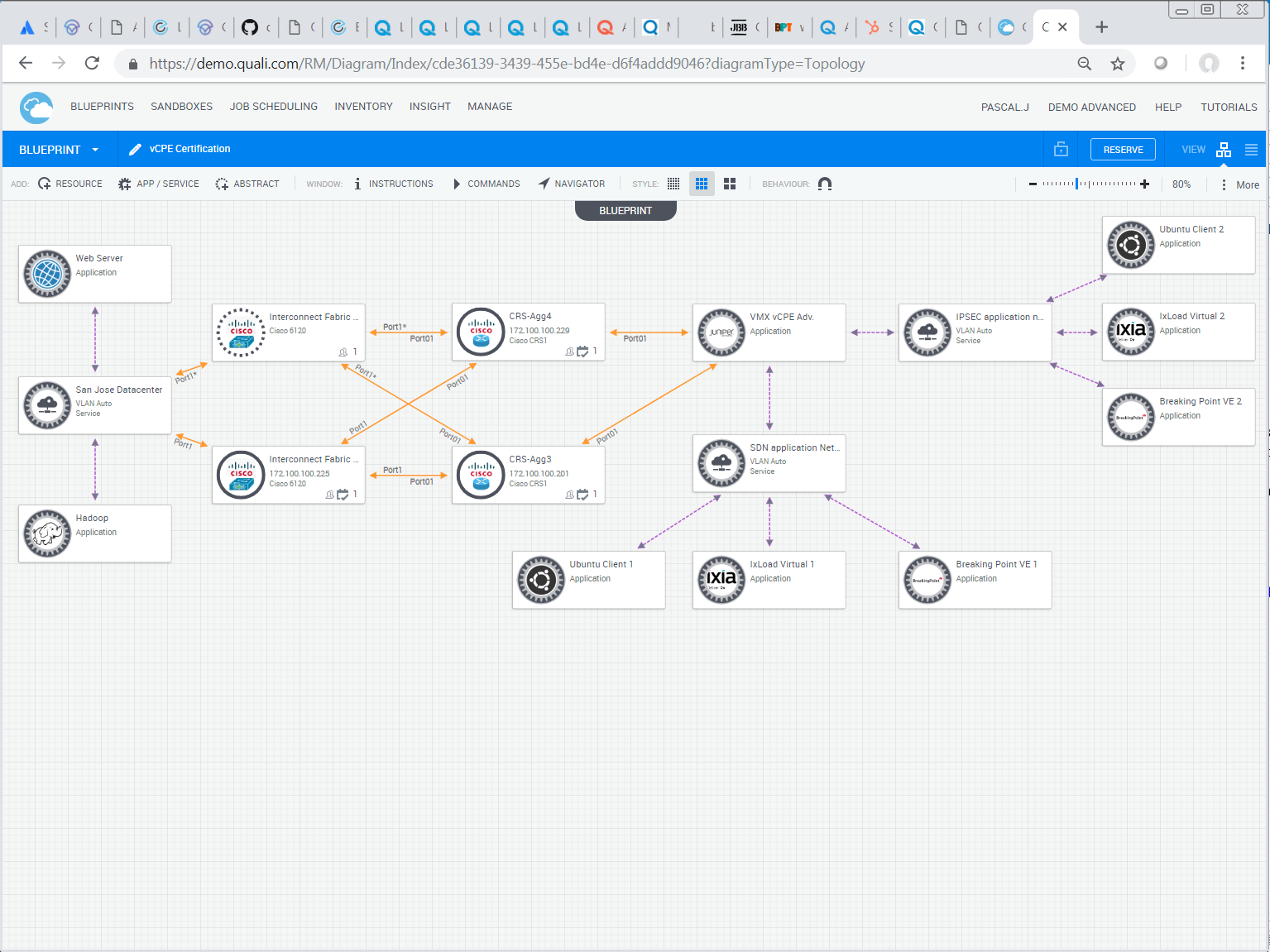
Task: Click the BLUEPRINT label tab above canvas
Action: [x=625, y=211]
